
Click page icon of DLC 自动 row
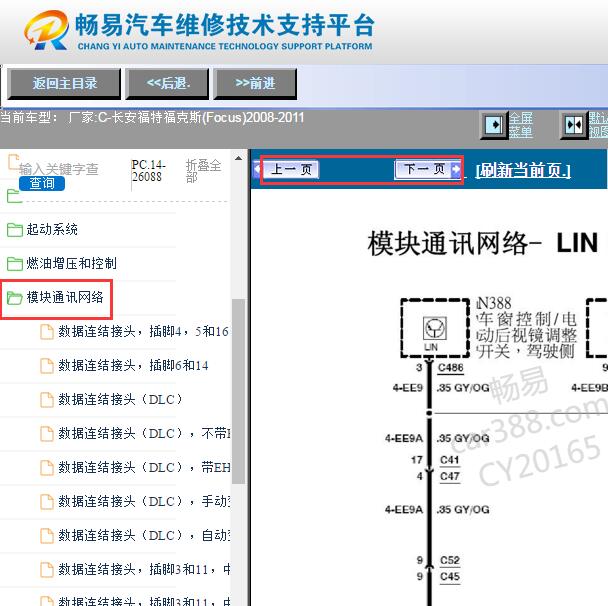pyautogui.click(x=47, y=536)
